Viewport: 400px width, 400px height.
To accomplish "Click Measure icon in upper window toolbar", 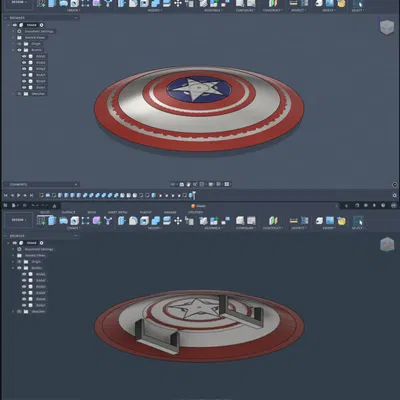I will pos(293,3).
